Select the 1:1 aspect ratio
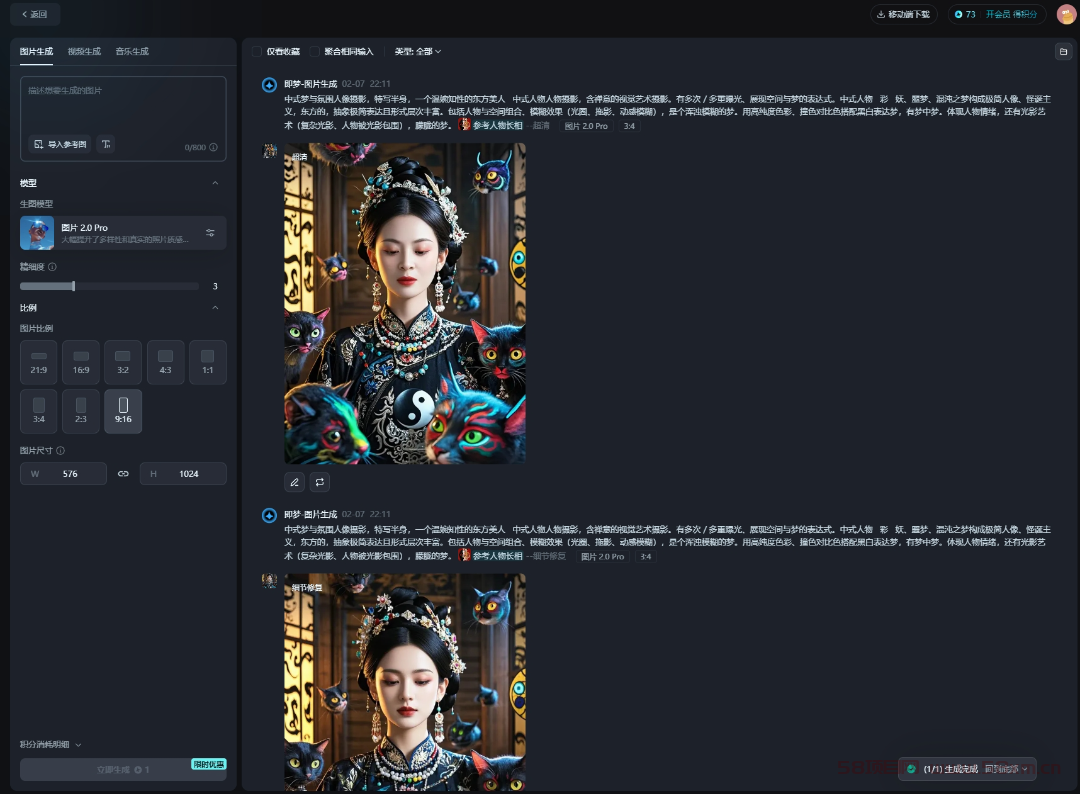1080x794 pixels. [x=207, y=362]
